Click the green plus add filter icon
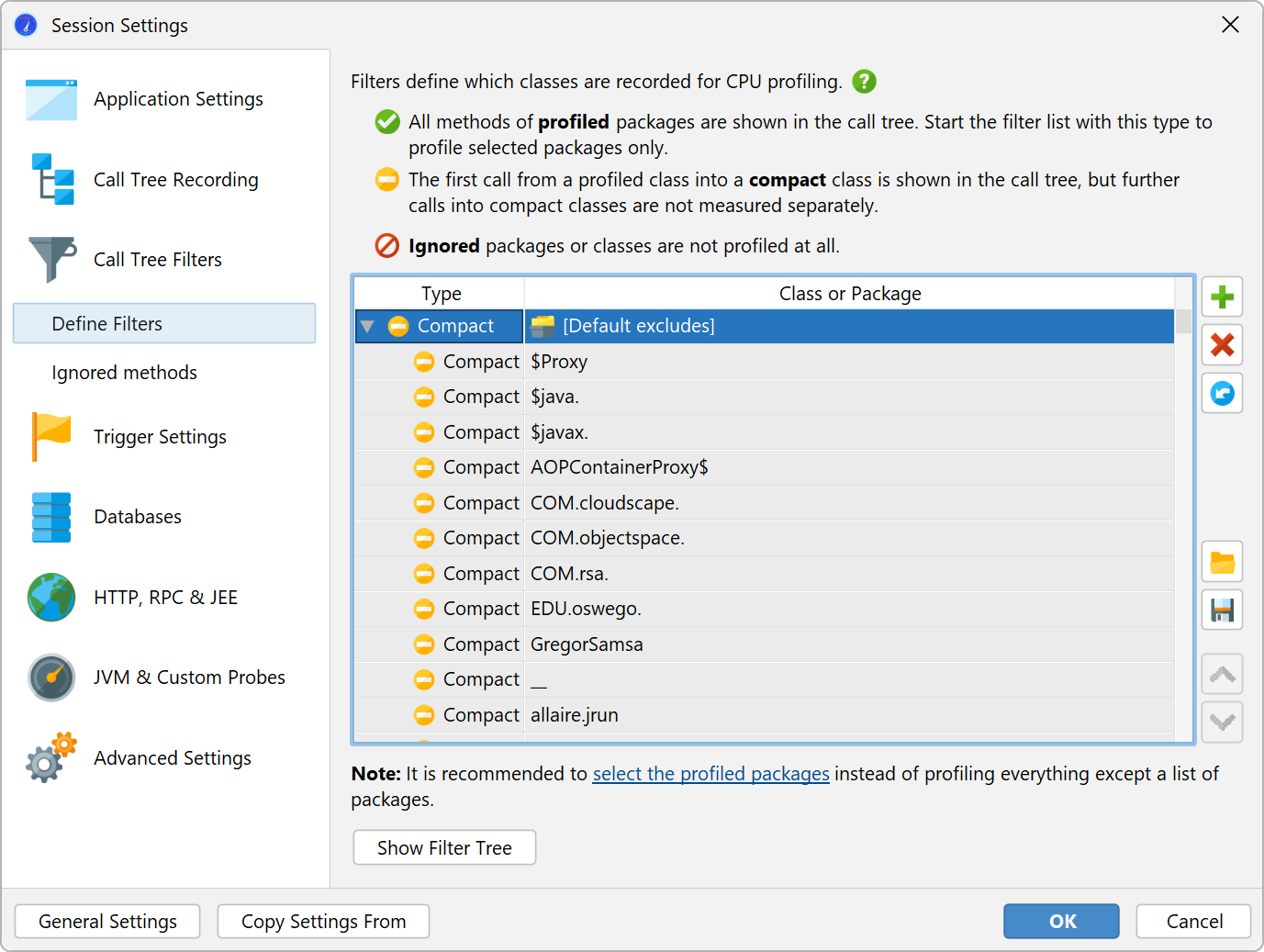Image resolution: width=1264 pixels, height=952 pixels. click(x=1222, y=297)
